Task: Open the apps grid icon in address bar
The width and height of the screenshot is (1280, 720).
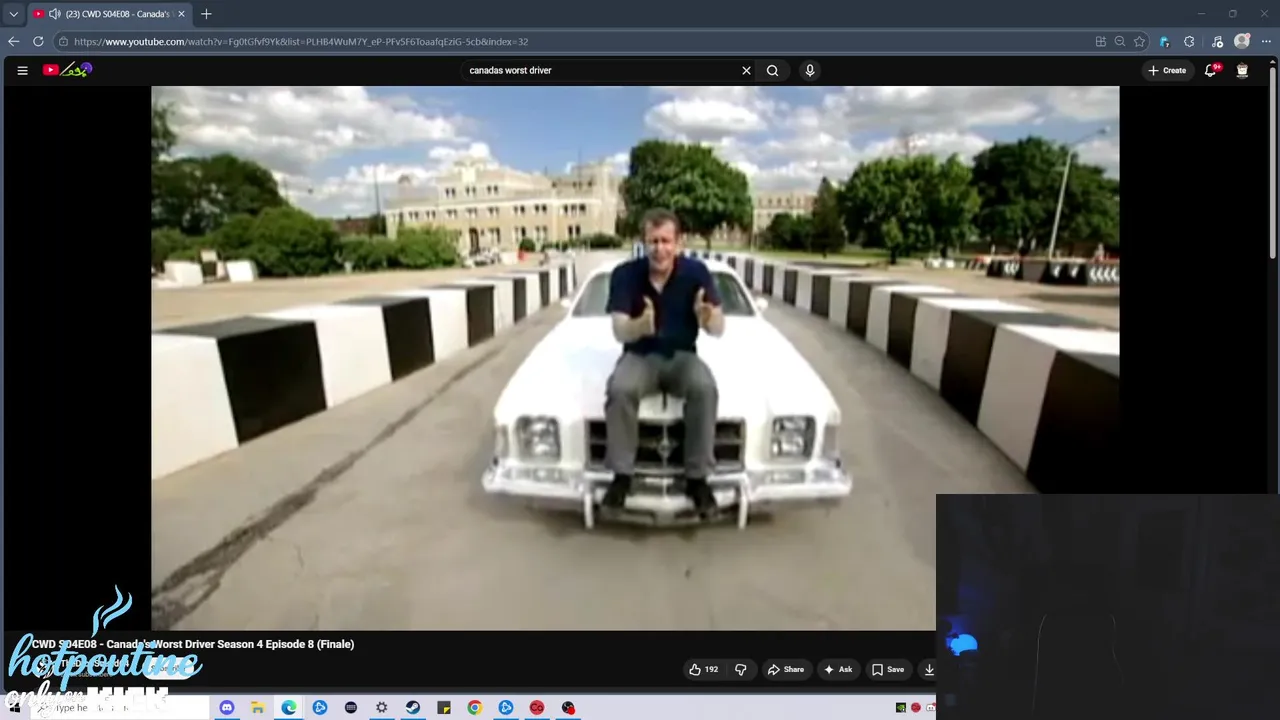Action: 1101,41
